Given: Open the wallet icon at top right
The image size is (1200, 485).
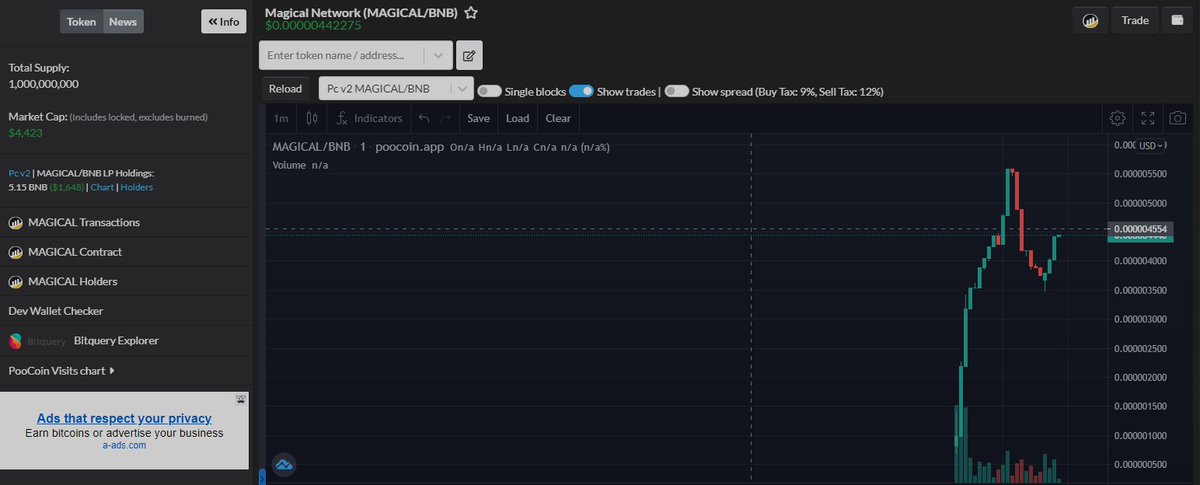Looking at the screenshot, I should click(1178, 20).
